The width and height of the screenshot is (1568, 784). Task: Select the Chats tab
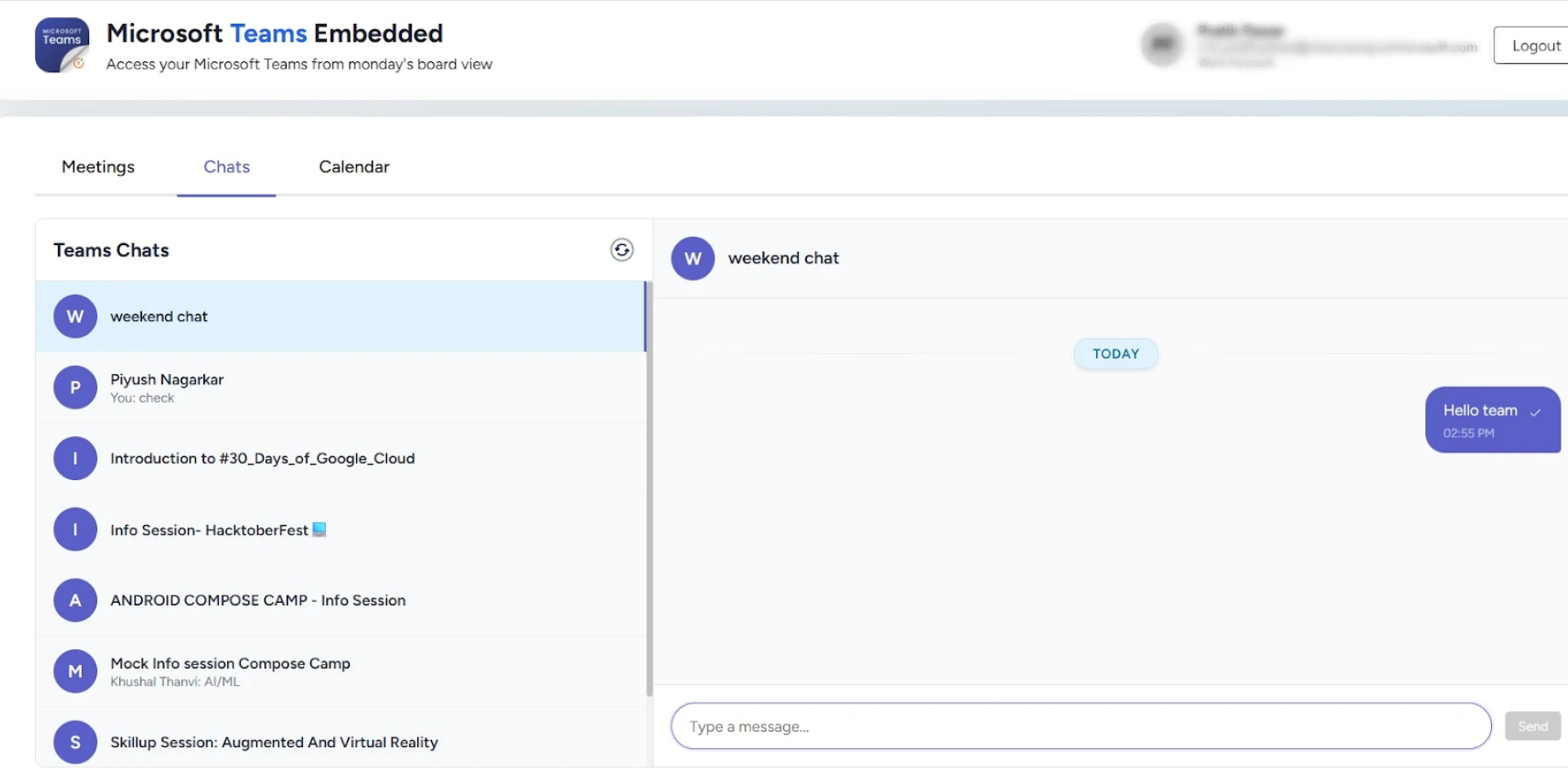click(x=226, y=167)
